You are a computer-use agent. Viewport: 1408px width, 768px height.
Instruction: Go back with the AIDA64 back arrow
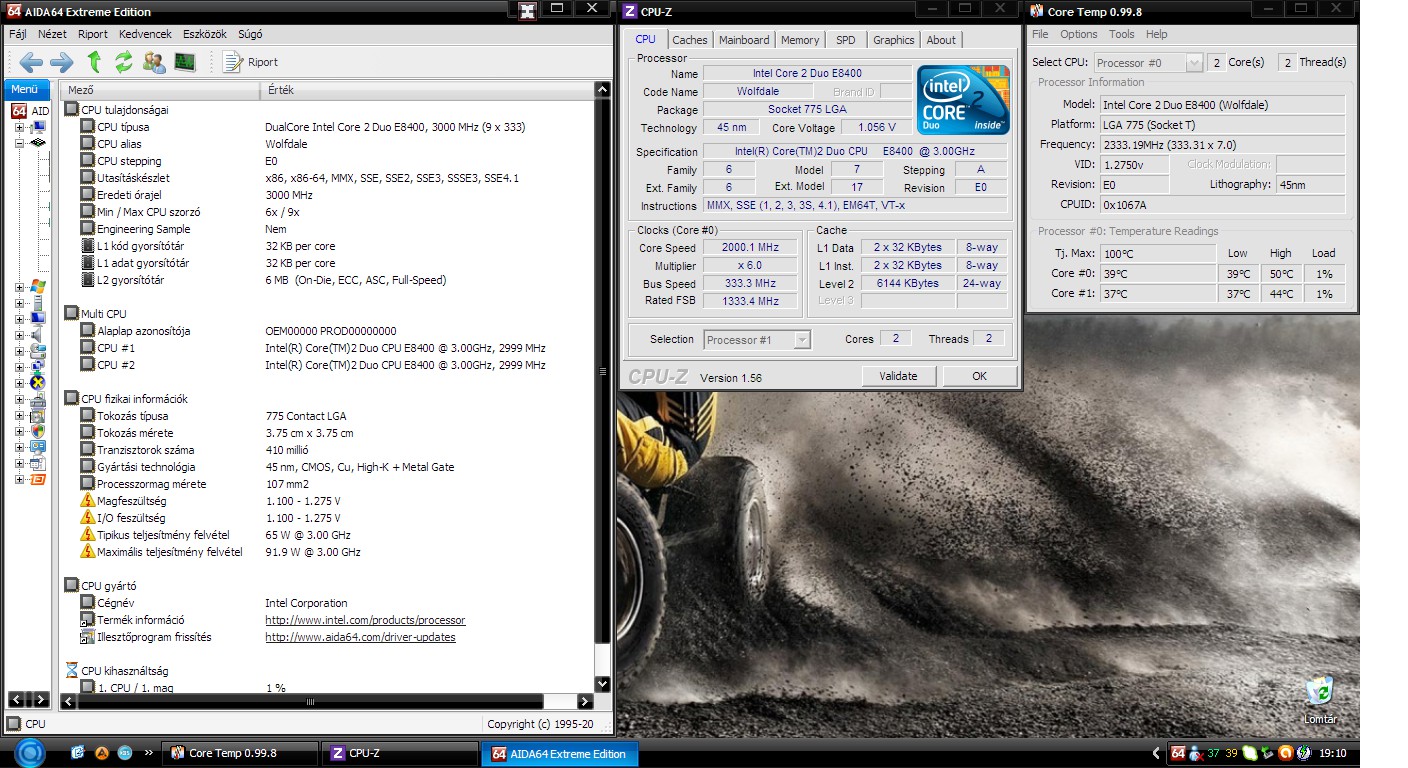tap(31, 62)
